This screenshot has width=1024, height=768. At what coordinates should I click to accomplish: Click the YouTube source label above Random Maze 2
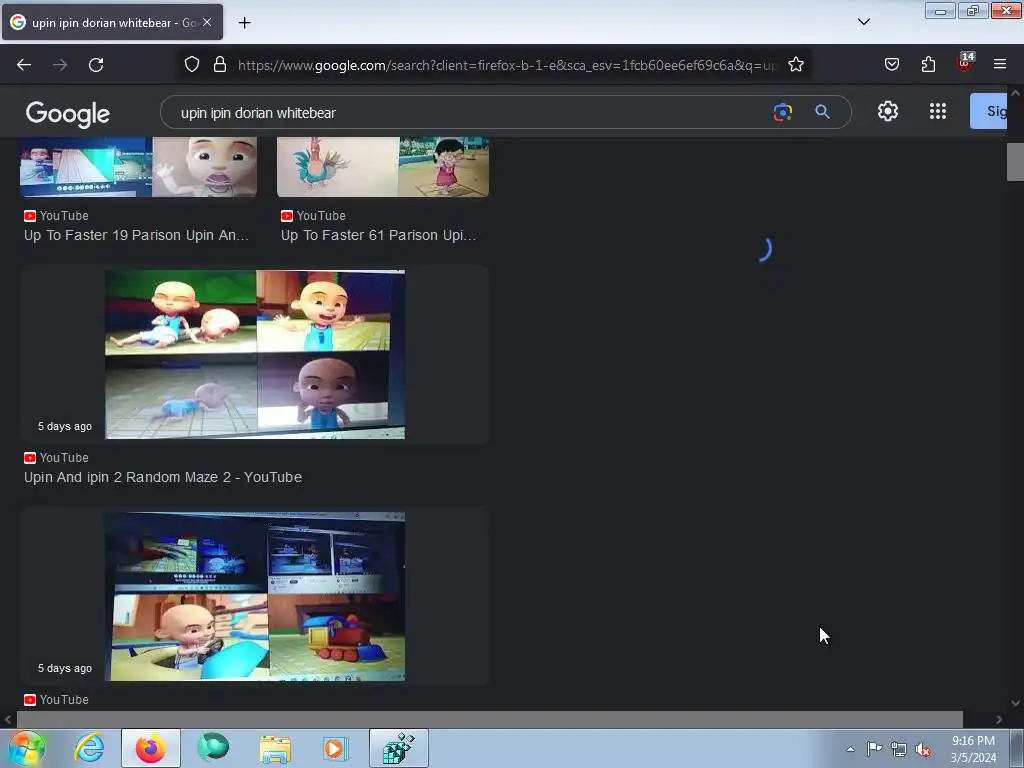(56, 458)
